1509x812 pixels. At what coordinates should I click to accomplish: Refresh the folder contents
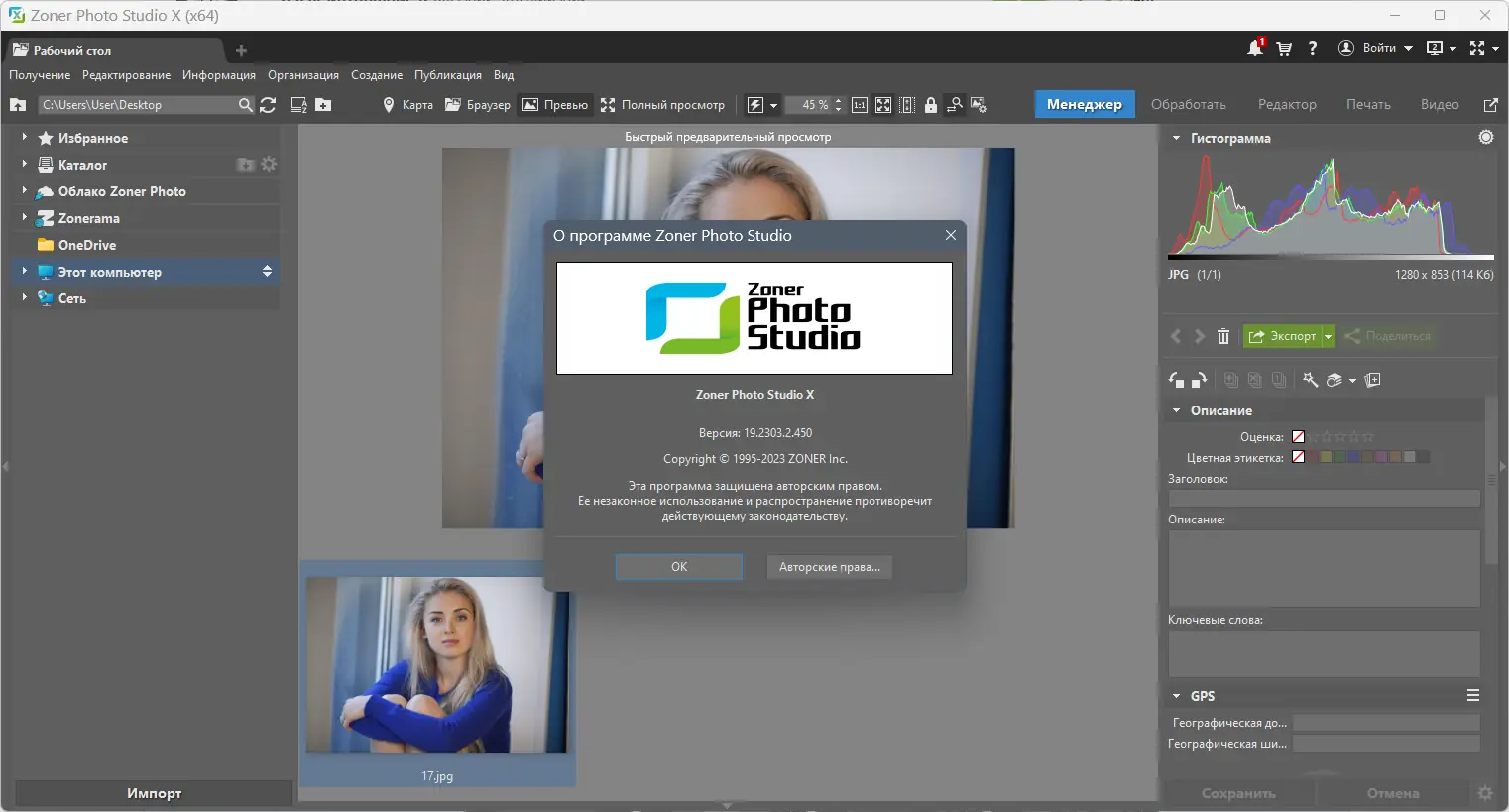(268, 105)
